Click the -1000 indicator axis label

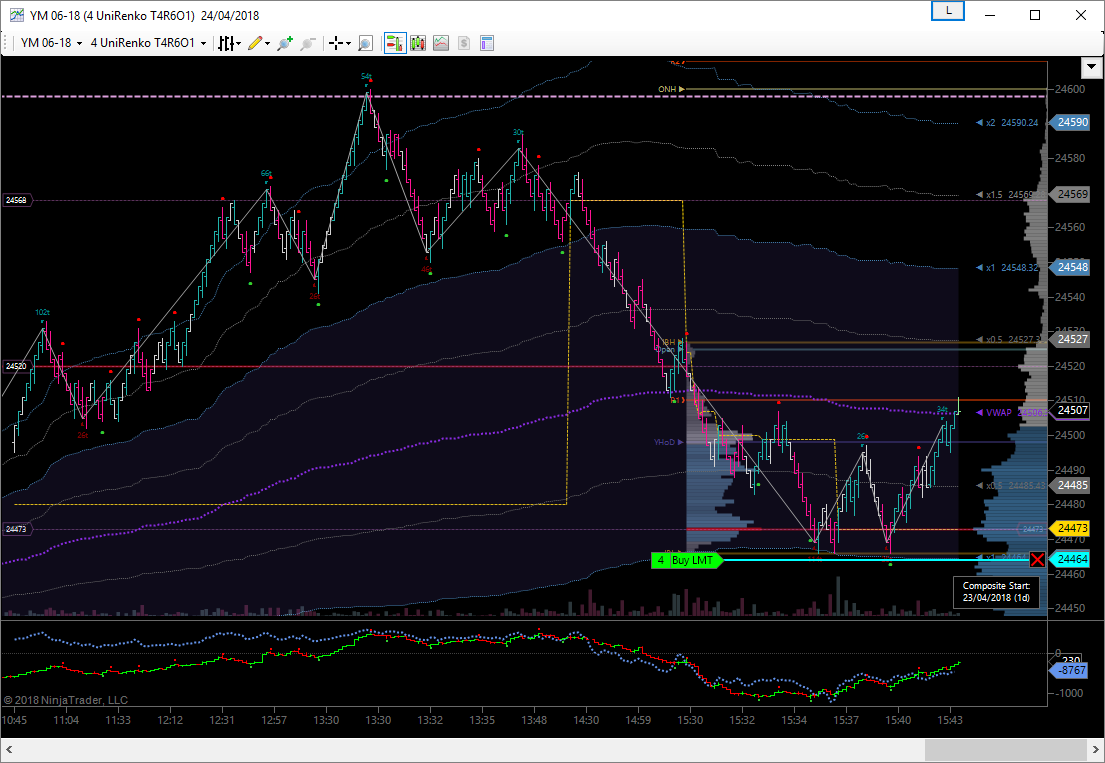tap(1069, 693)
